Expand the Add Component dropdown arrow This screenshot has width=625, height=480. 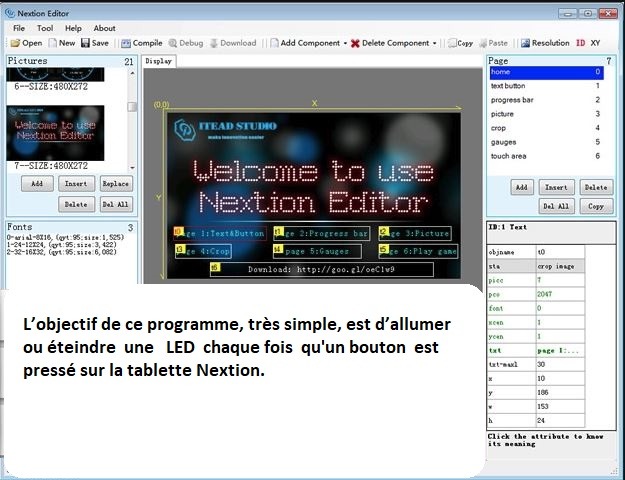(x=345, y=43)
